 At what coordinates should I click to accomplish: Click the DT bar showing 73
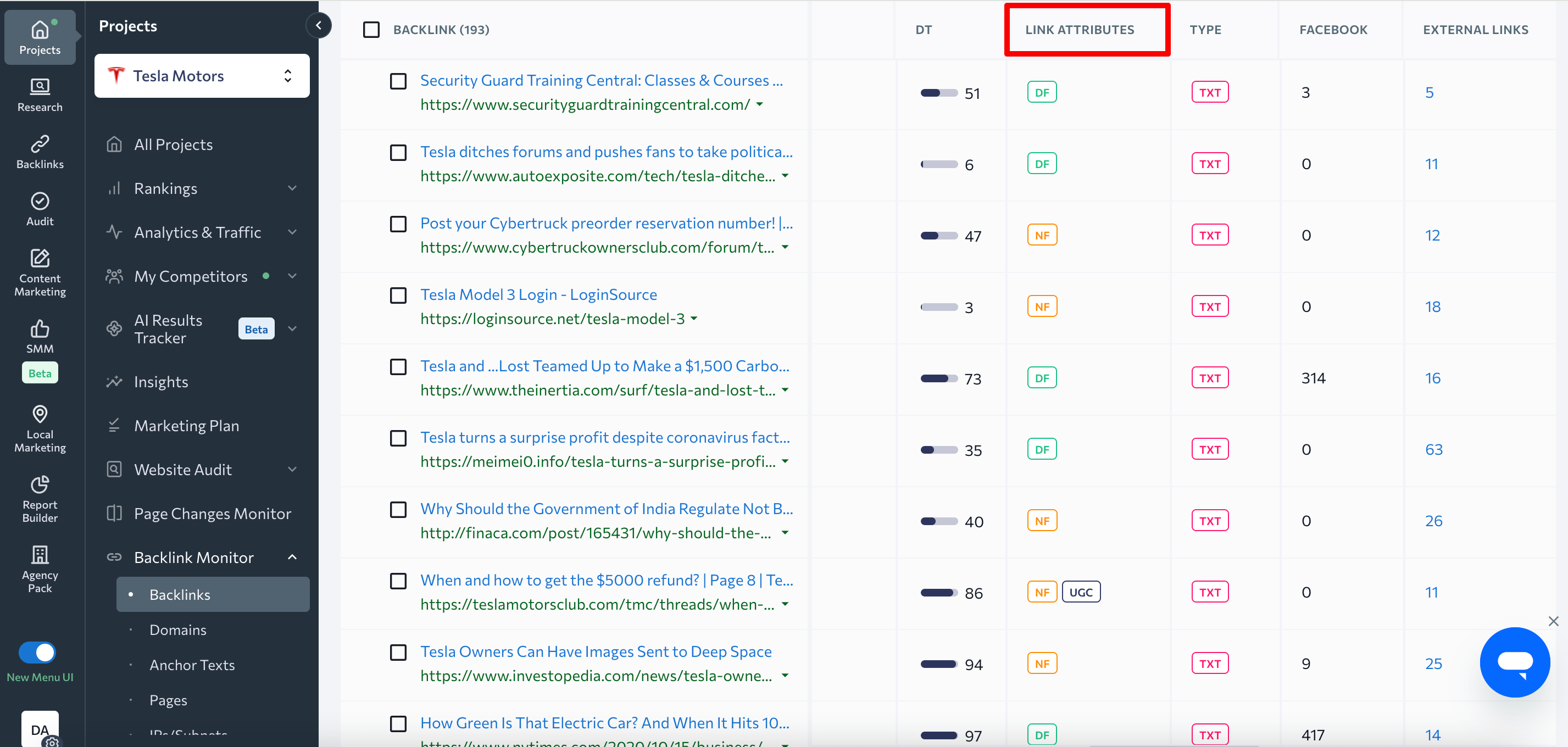click(938, 378)
